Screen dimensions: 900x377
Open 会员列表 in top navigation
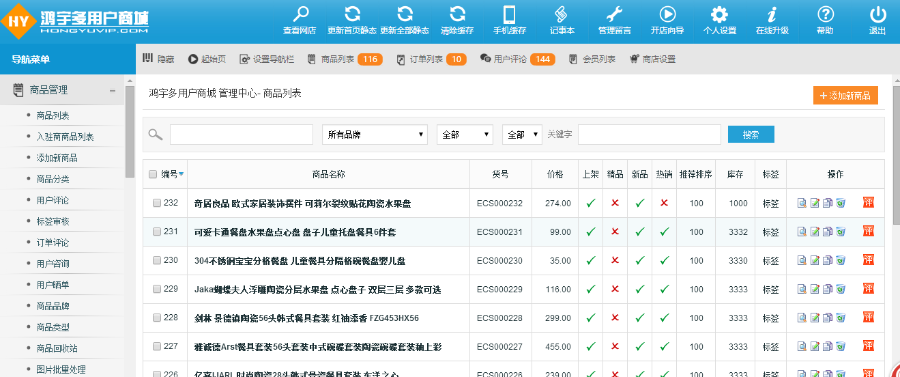(x=592, y=59)
